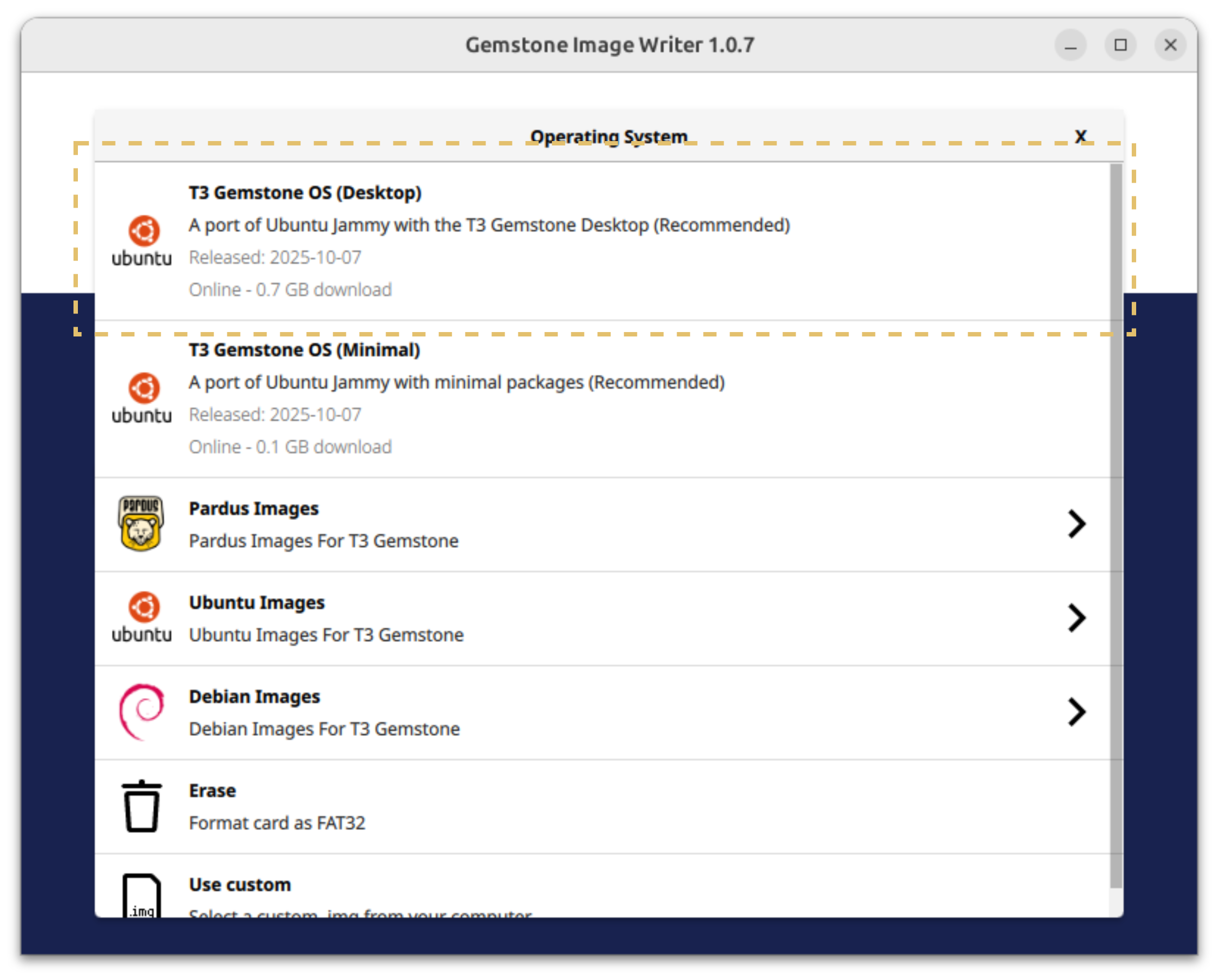1217x980 pixels.
Task: Click the OS list vertical scrollbar
Action: (1116, 525)
